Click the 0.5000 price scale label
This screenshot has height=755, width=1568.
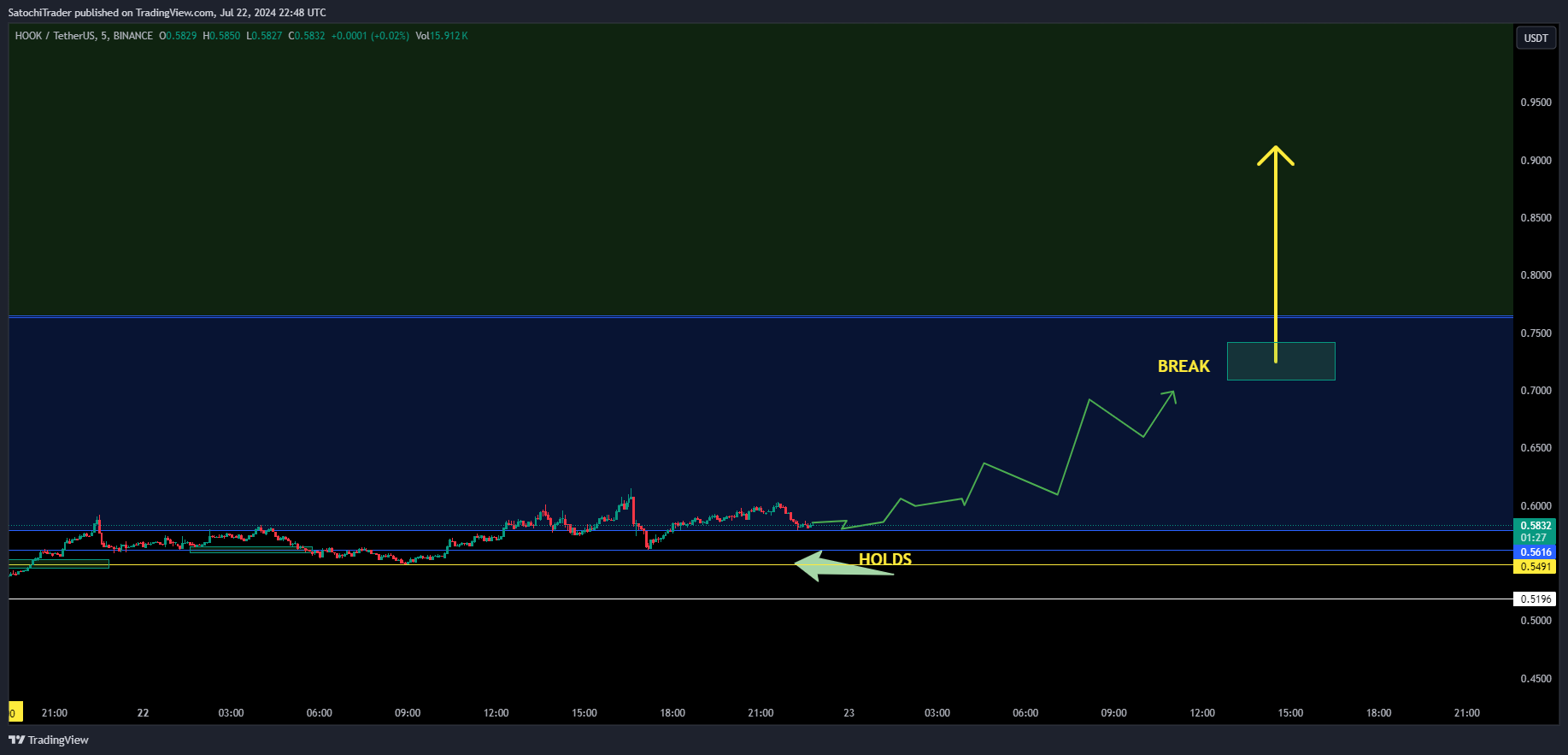(1536, 621)
